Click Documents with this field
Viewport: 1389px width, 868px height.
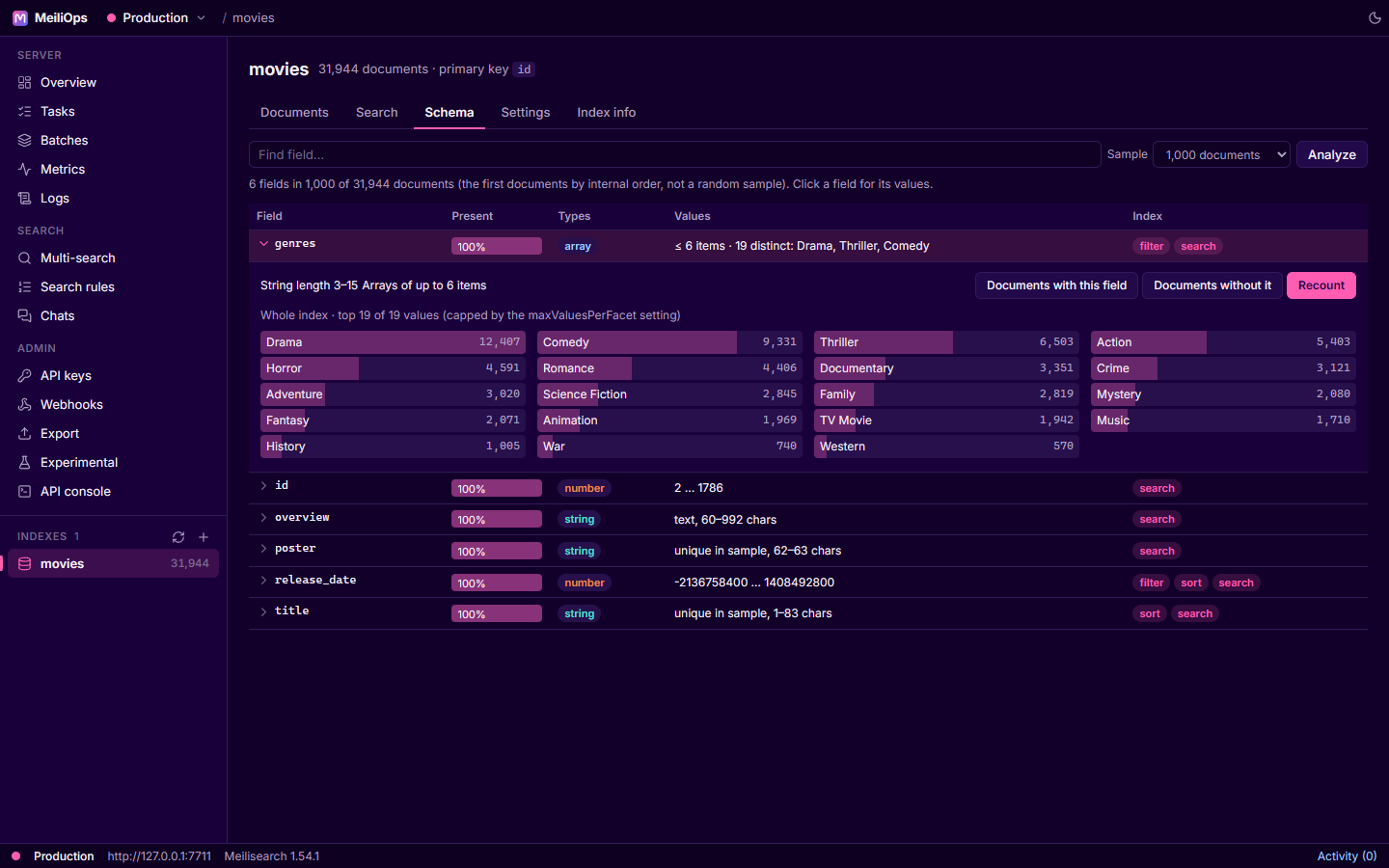tap(1056, 285)
